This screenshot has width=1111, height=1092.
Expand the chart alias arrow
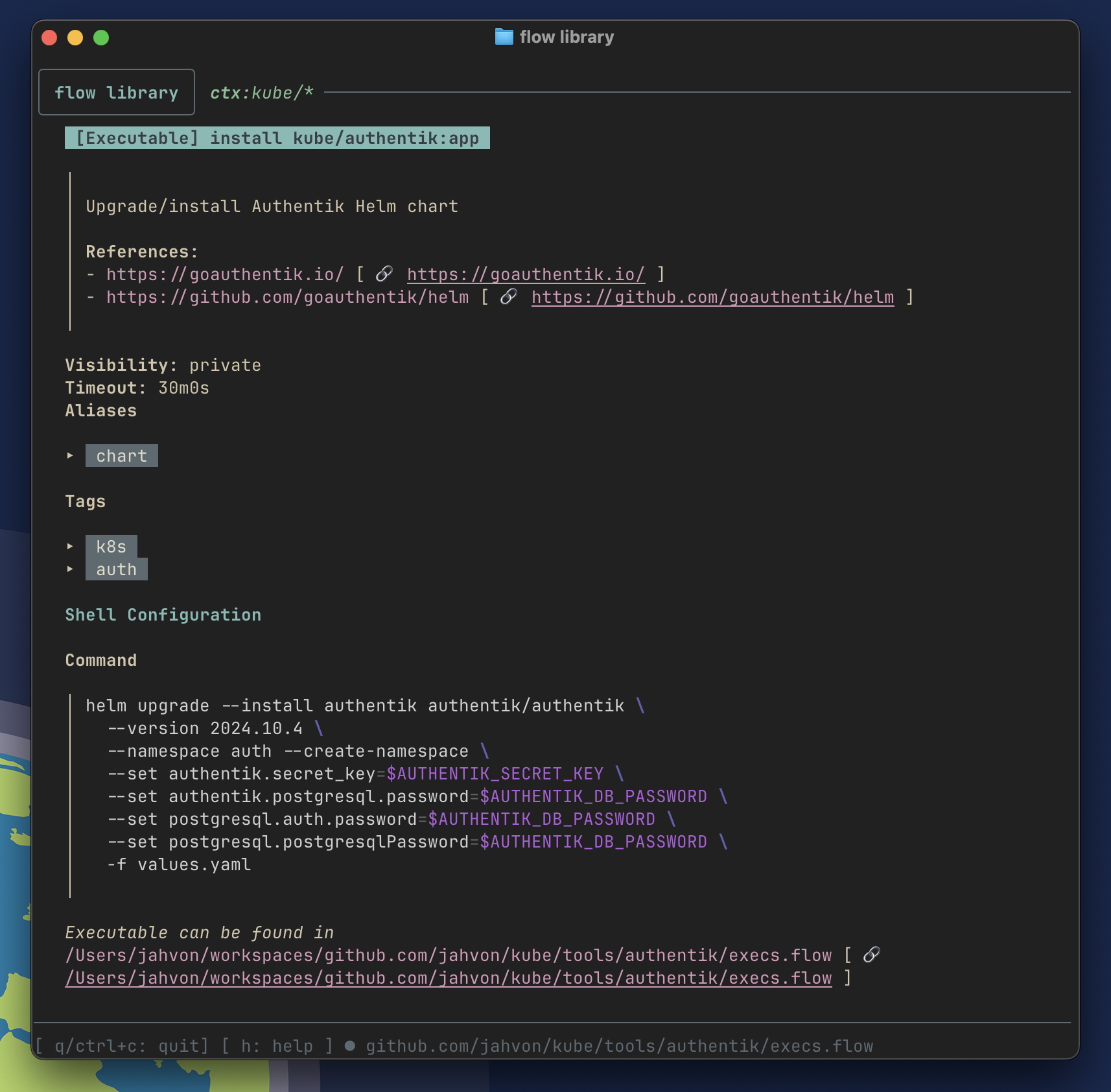tap(70, 456)
